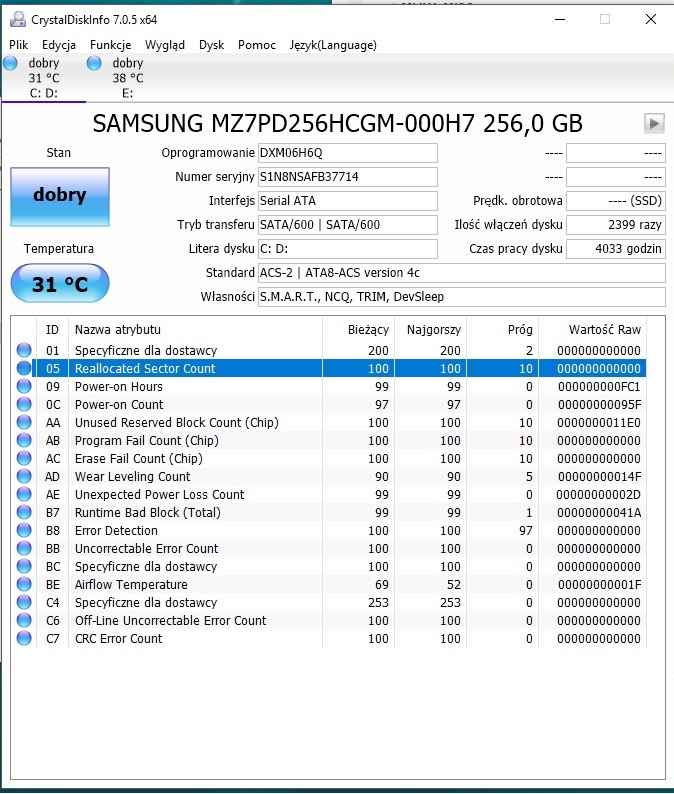Click the status orb for attribute BC

pyautogui.click(x=24, y=566)
